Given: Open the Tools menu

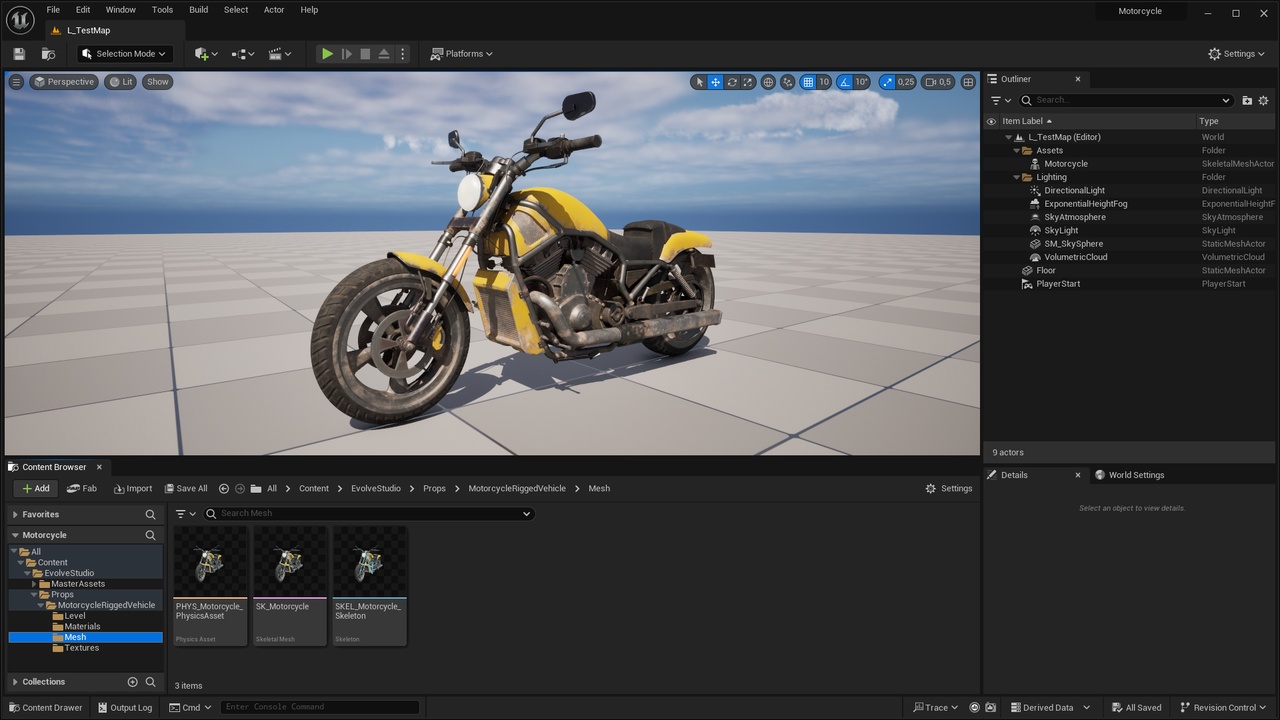Looking at the screenshot, I should [x=162, y=10].
